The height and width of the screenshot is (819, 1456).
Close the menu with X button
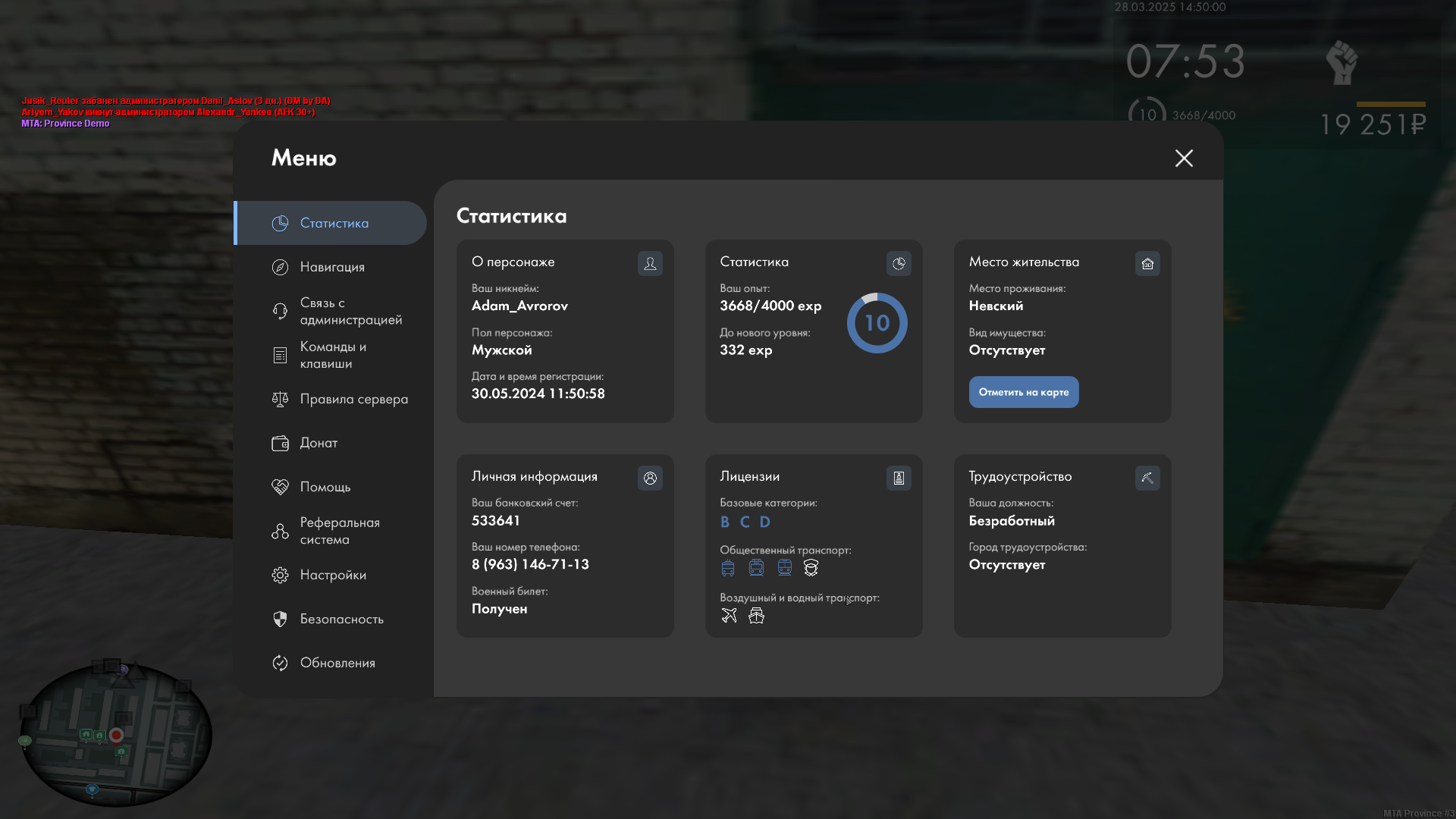pos(1184,158)
